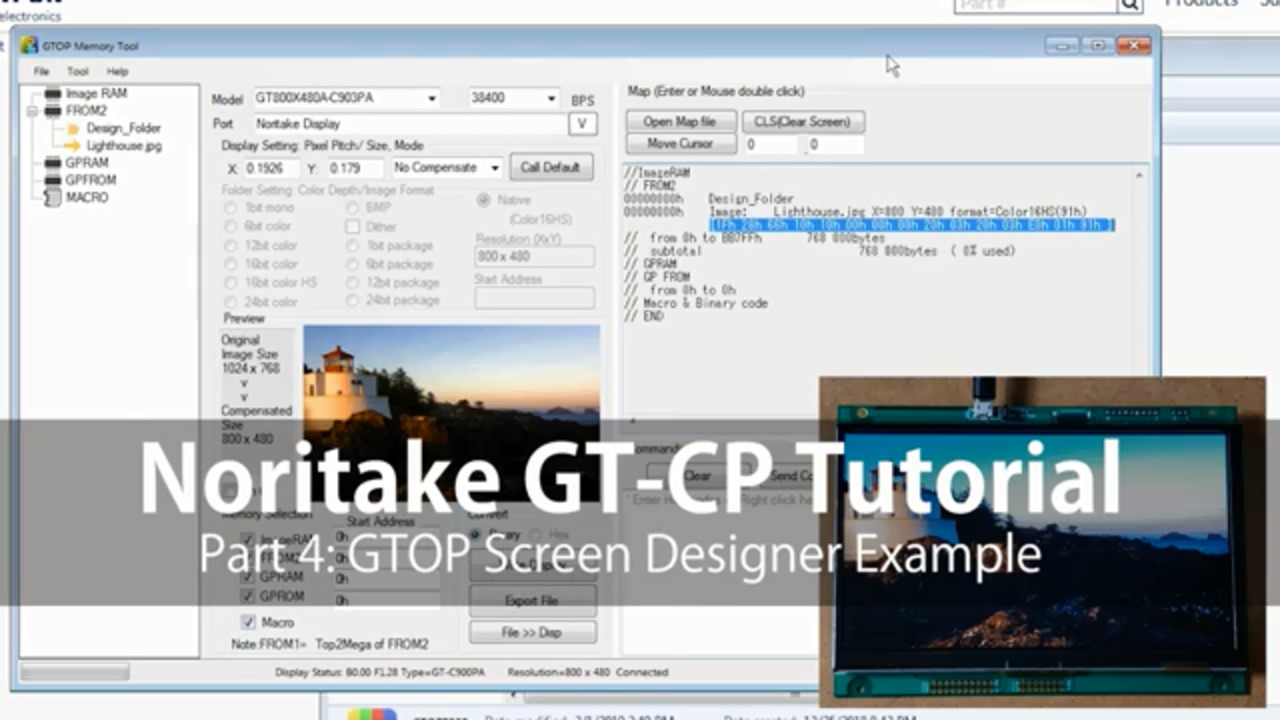The image size is (1280, 720).
Task: Click the X pixel pitch field 0.1926
Action: 271,168
